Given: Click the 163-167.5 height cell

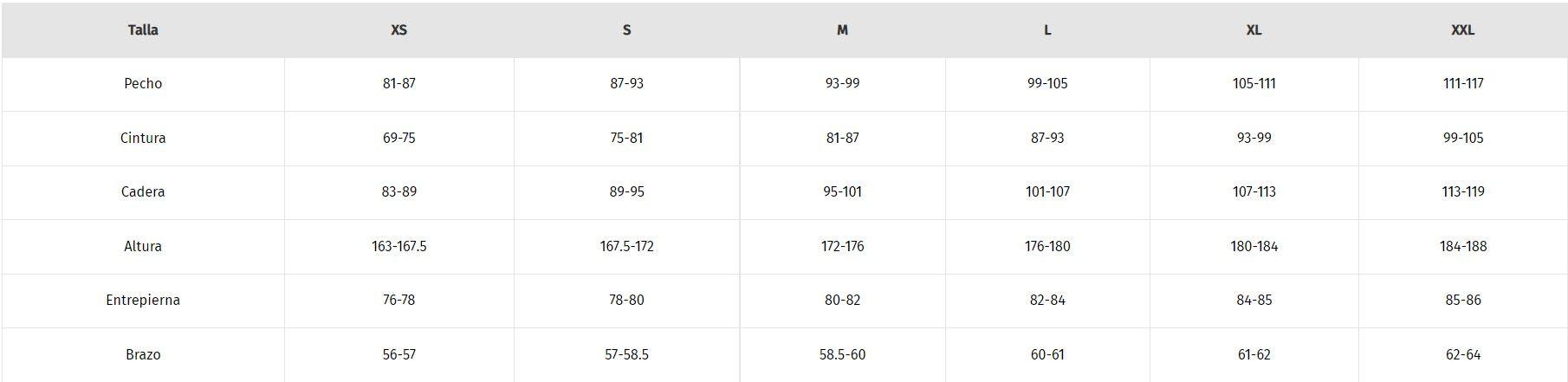Looking at the screenshot, I should pyautogui.click(x=398, y=247).
